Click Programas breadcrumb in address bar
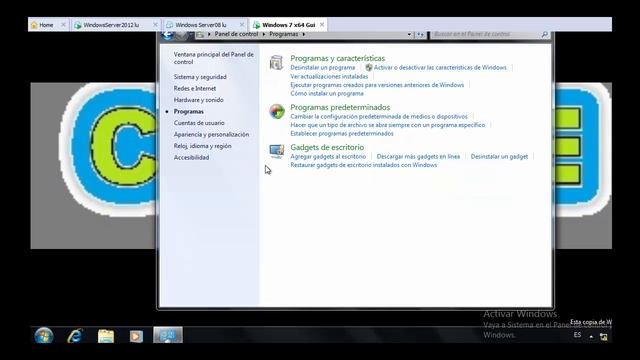The height and width of the screenshot is (360, 640). coord(283,34)
